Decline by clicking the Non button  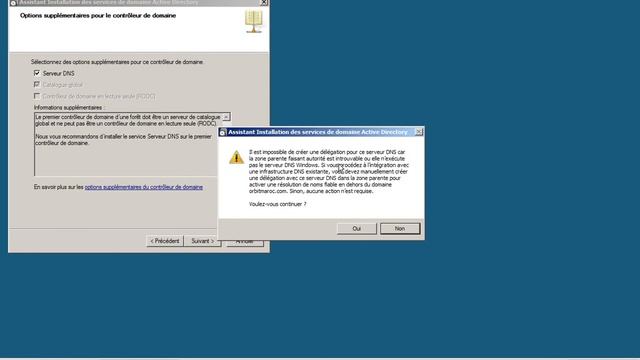(x=400, y=229)
